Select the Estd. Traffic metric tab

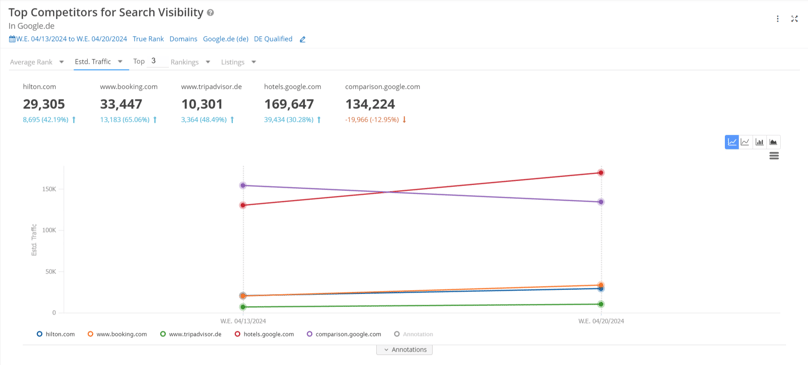pos(98,62)
